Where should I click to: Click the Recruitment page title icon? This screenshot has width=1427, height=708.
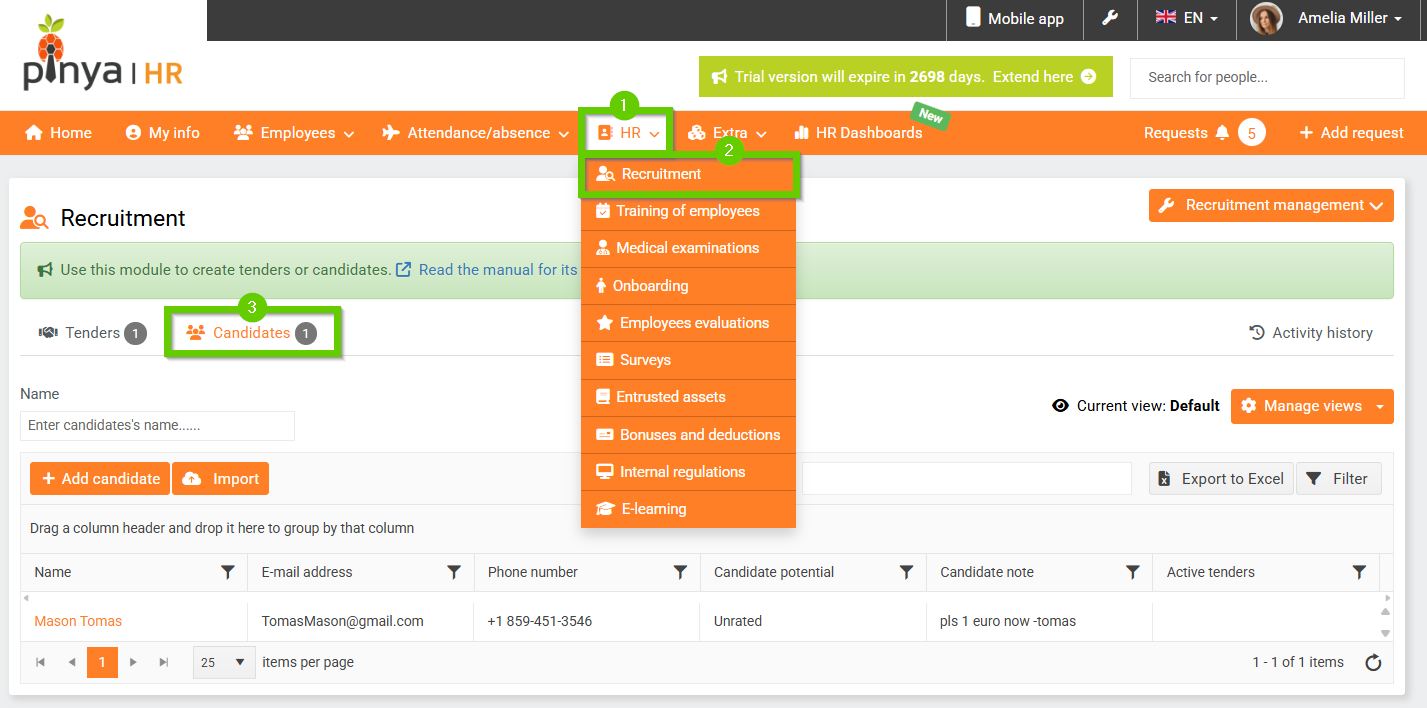click(34, 218)
